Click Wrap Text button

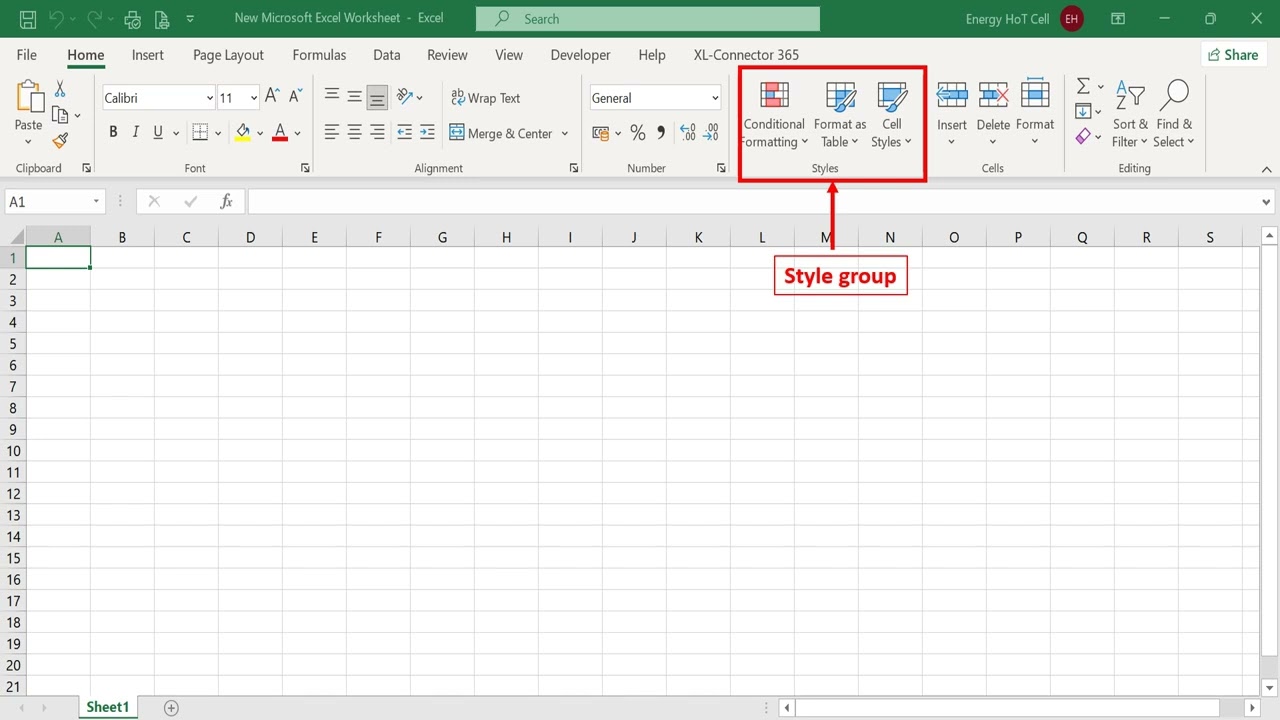click(486, 98)
